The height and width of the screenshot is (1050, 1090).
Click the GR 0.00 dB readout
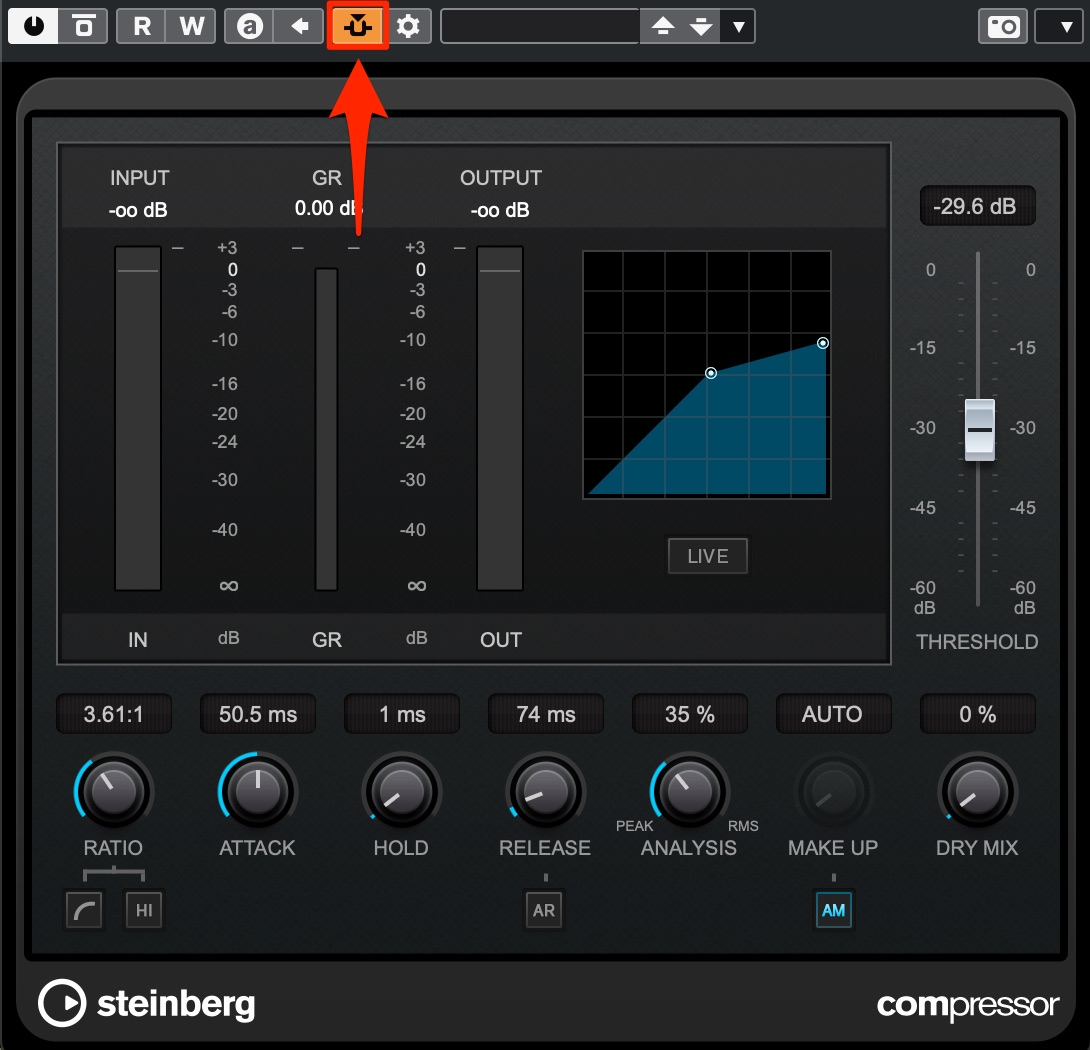point(328,208)
